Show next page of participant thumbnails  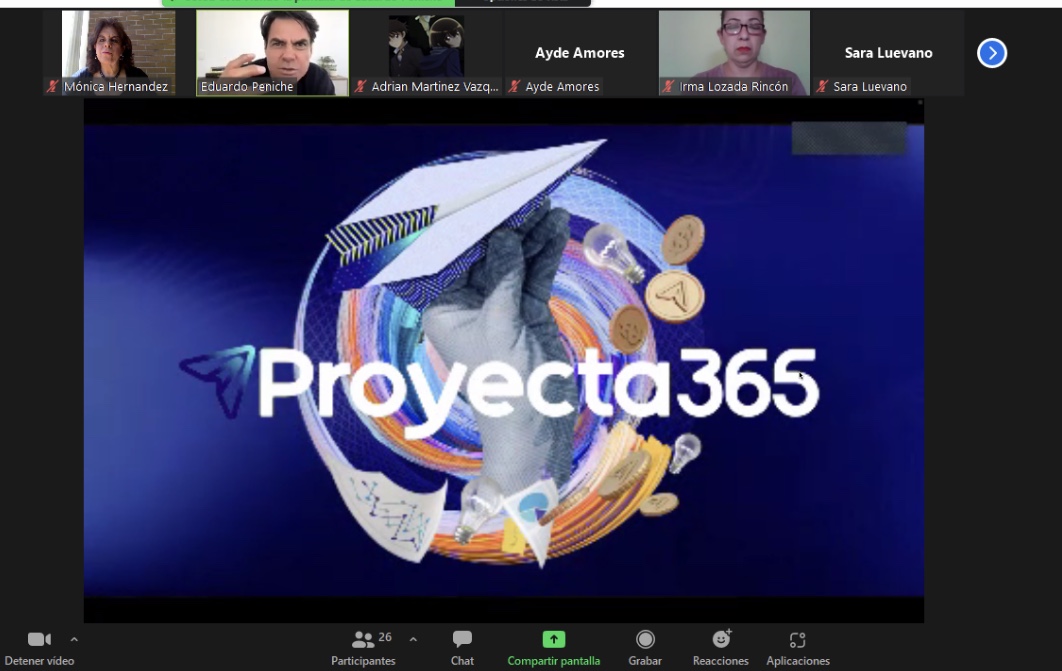click(x=992, y=53)
